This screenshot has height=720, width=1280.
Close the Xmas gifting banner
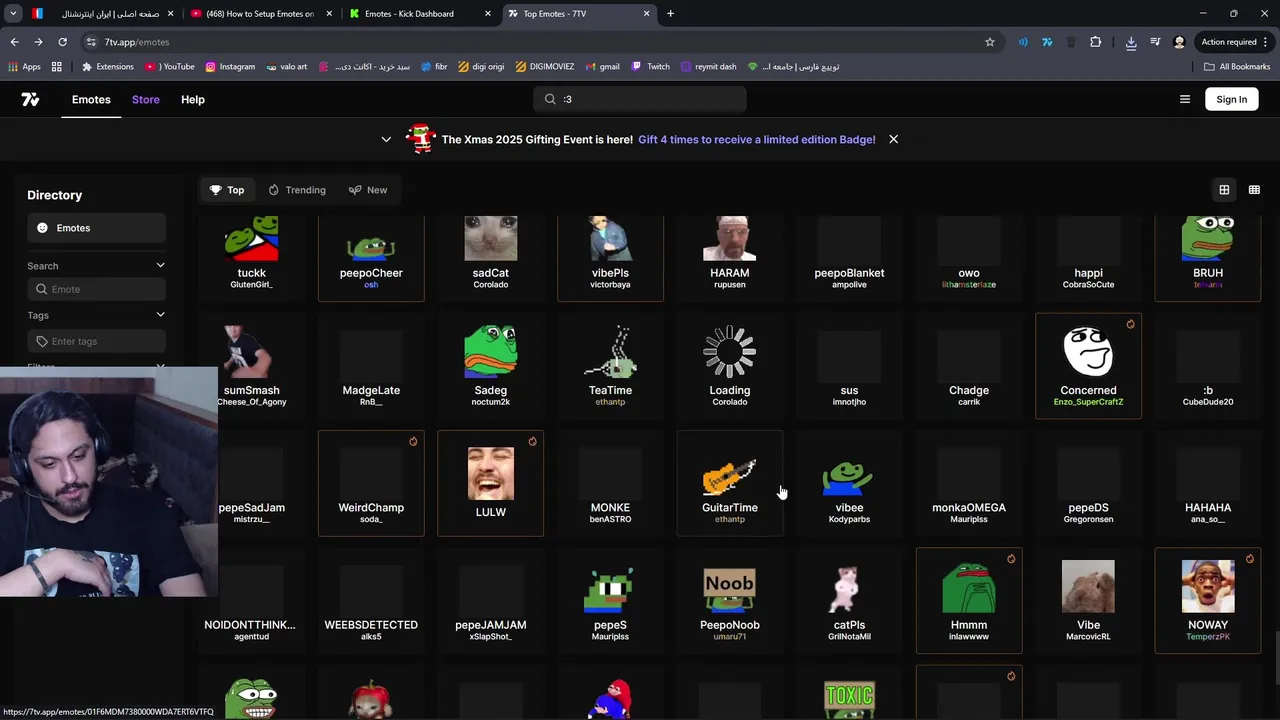tap(893, 139)
